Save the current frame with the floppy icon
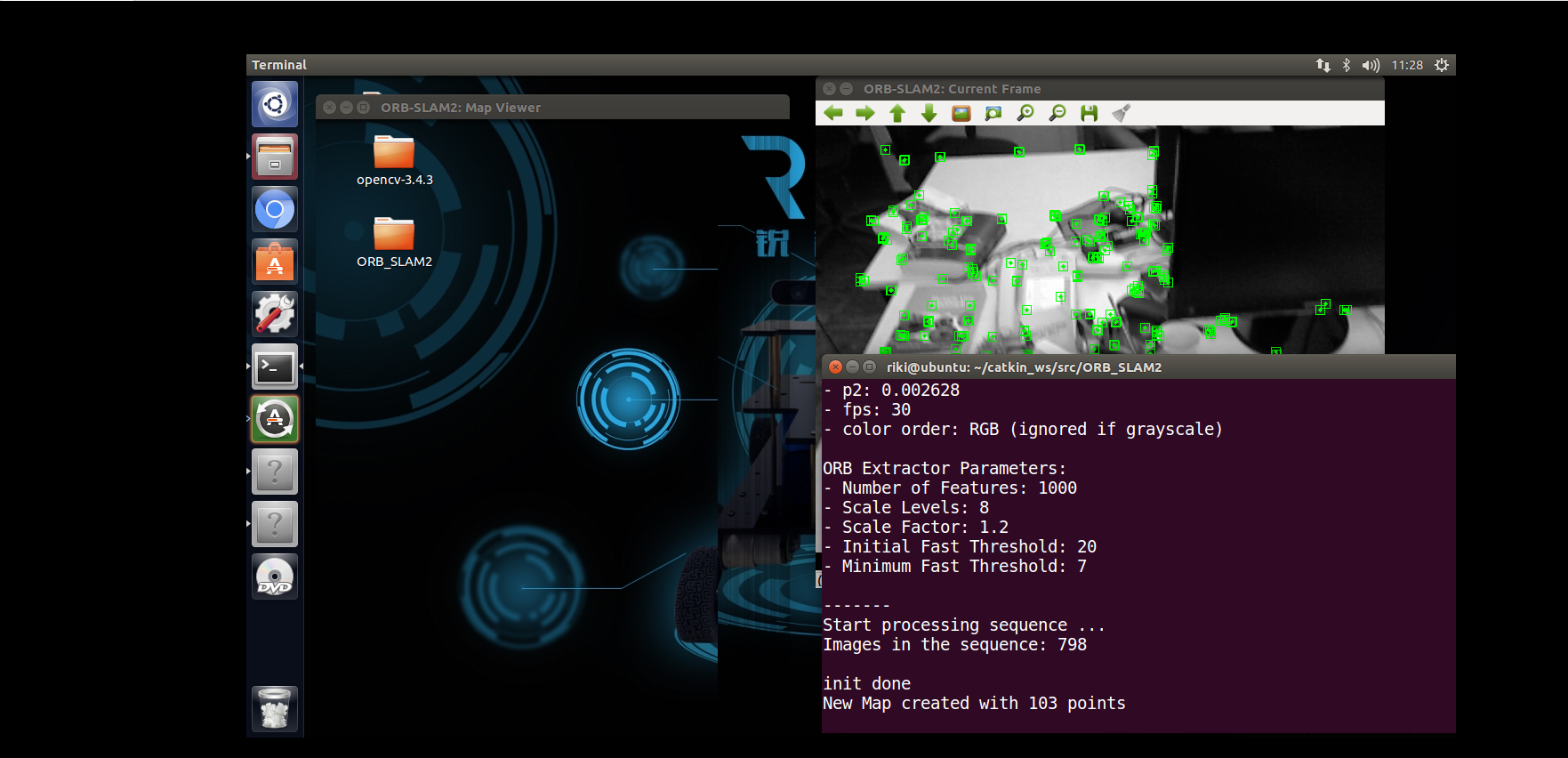Screen dimensions: 1568x758 [1090, 113]
